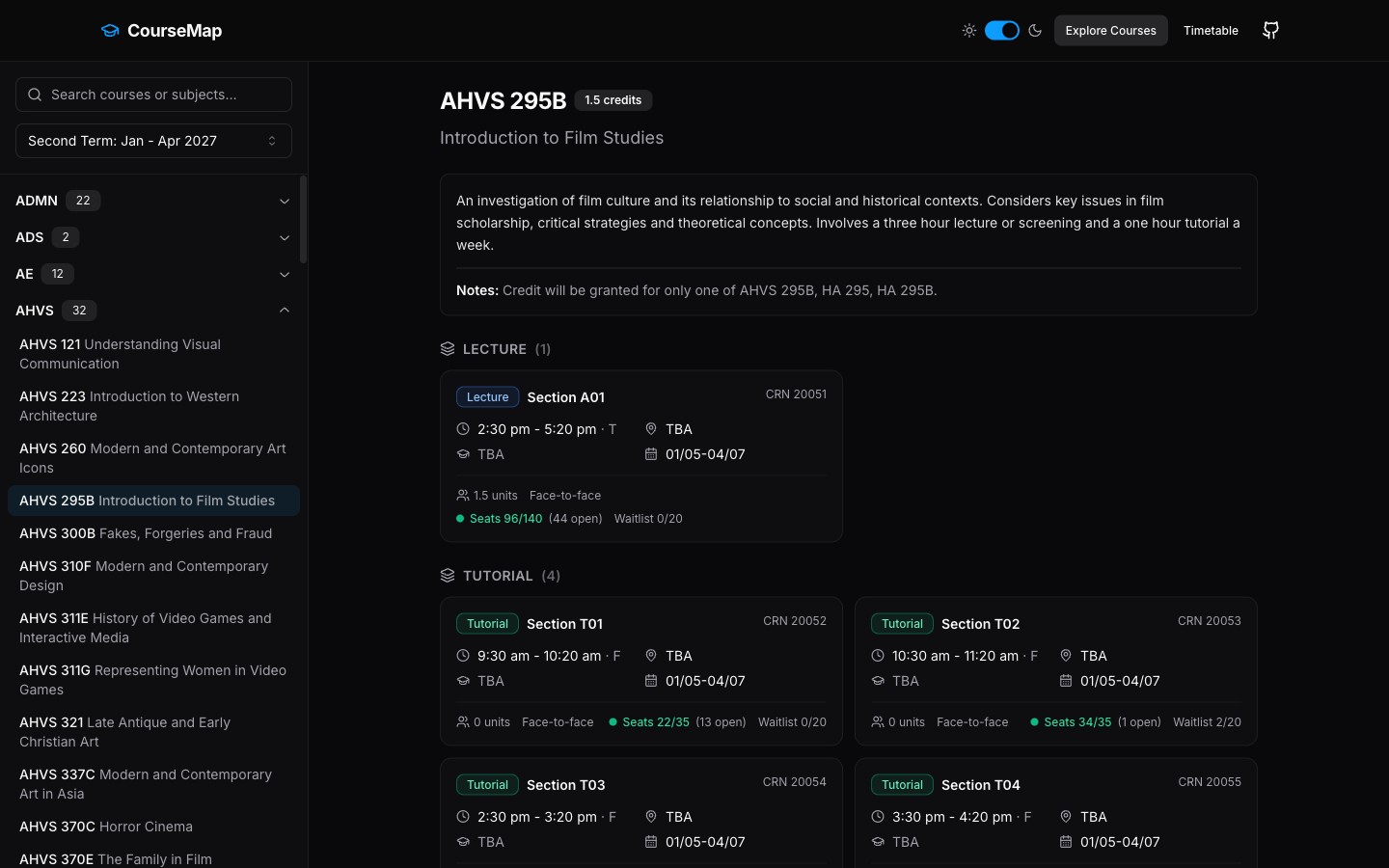Select AHVS 311G Representing Women in Video Games

click(153, 680)
